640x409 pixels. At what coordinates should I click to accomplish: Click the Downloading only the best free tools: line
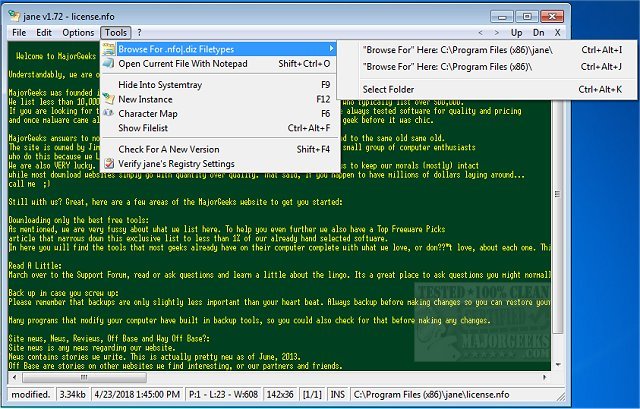click(x=79, y=220)
